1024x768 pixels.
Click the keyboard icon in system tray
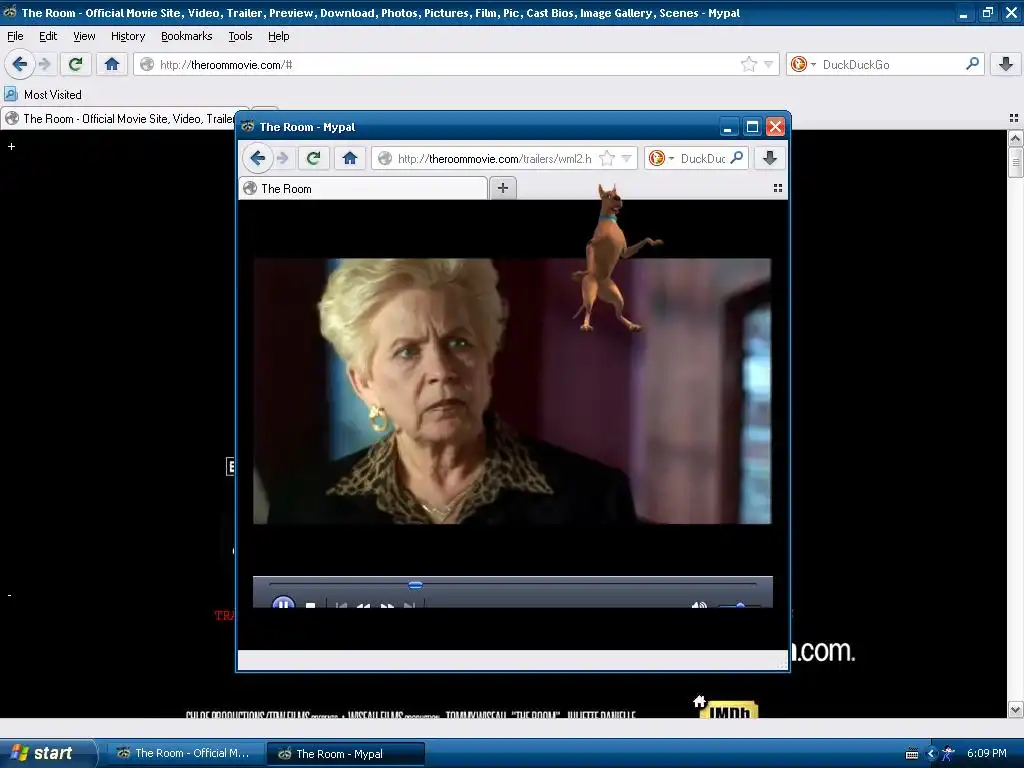(x=912, y=754)
